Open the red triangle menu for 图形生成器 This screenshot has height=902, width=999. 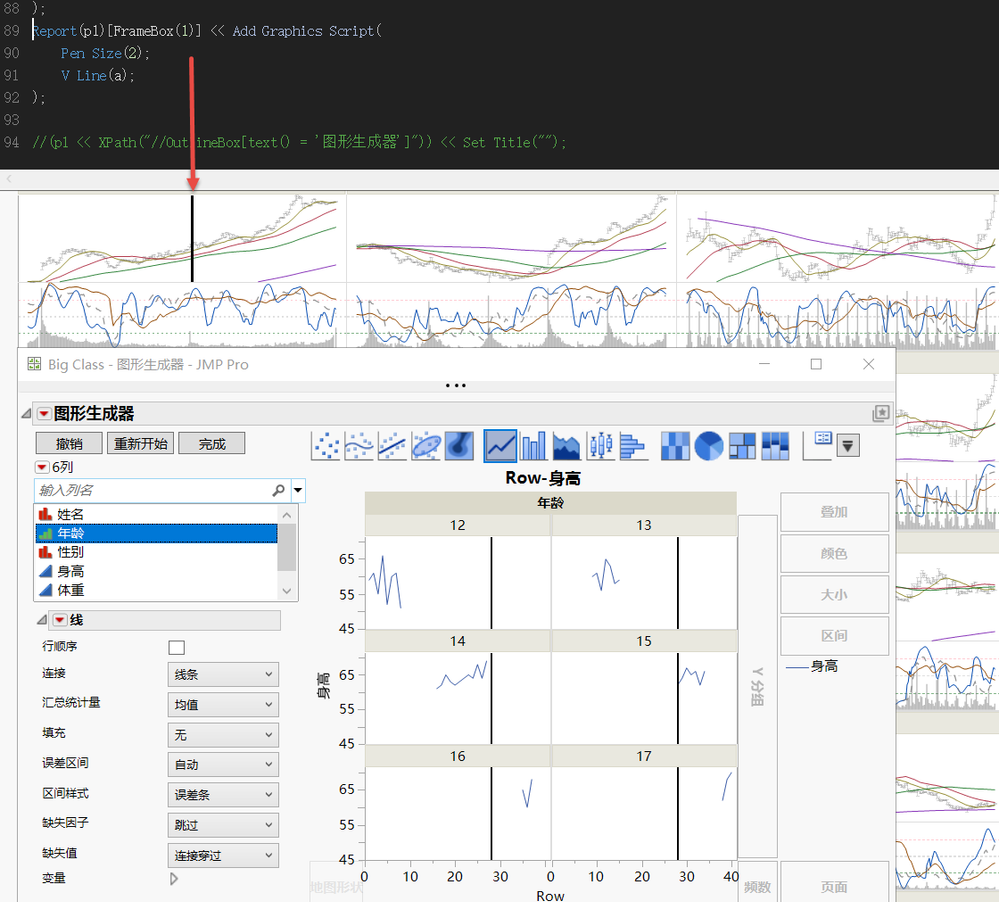(x=44, y=414)
